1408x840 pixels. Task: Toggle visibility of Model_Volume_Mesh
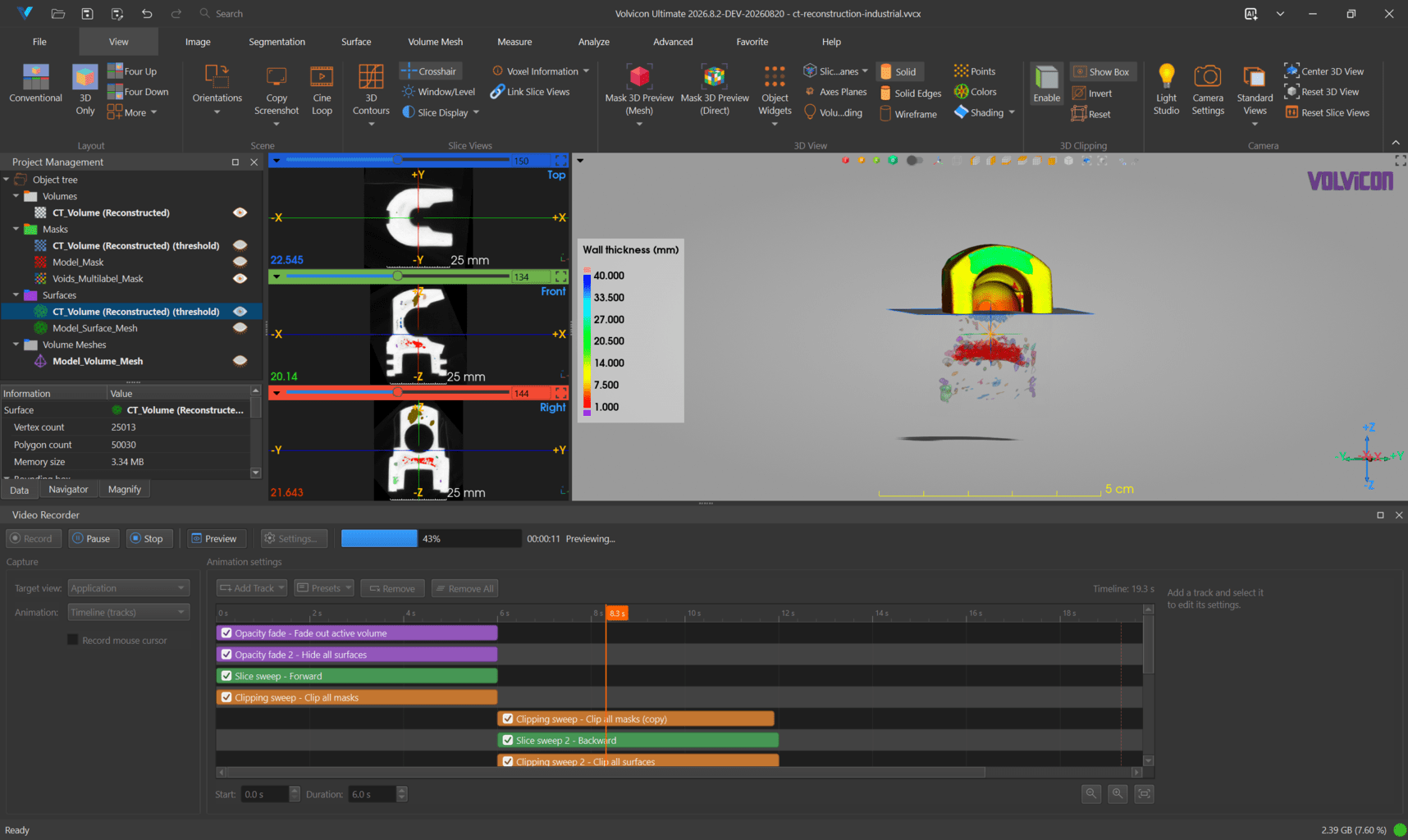(x=240, y=361)
